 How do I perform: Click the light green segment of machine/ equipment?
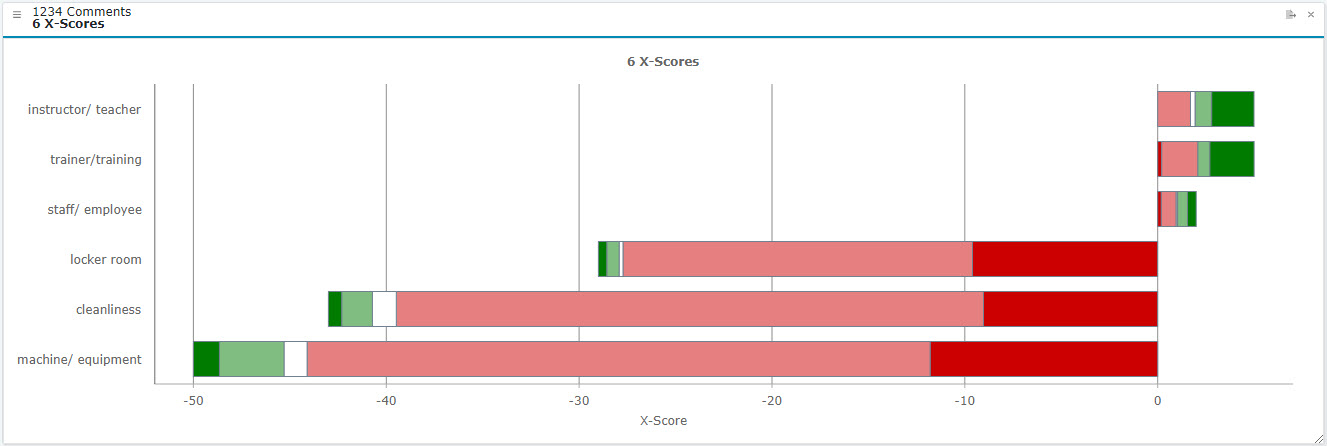click(x=252, y=359)
